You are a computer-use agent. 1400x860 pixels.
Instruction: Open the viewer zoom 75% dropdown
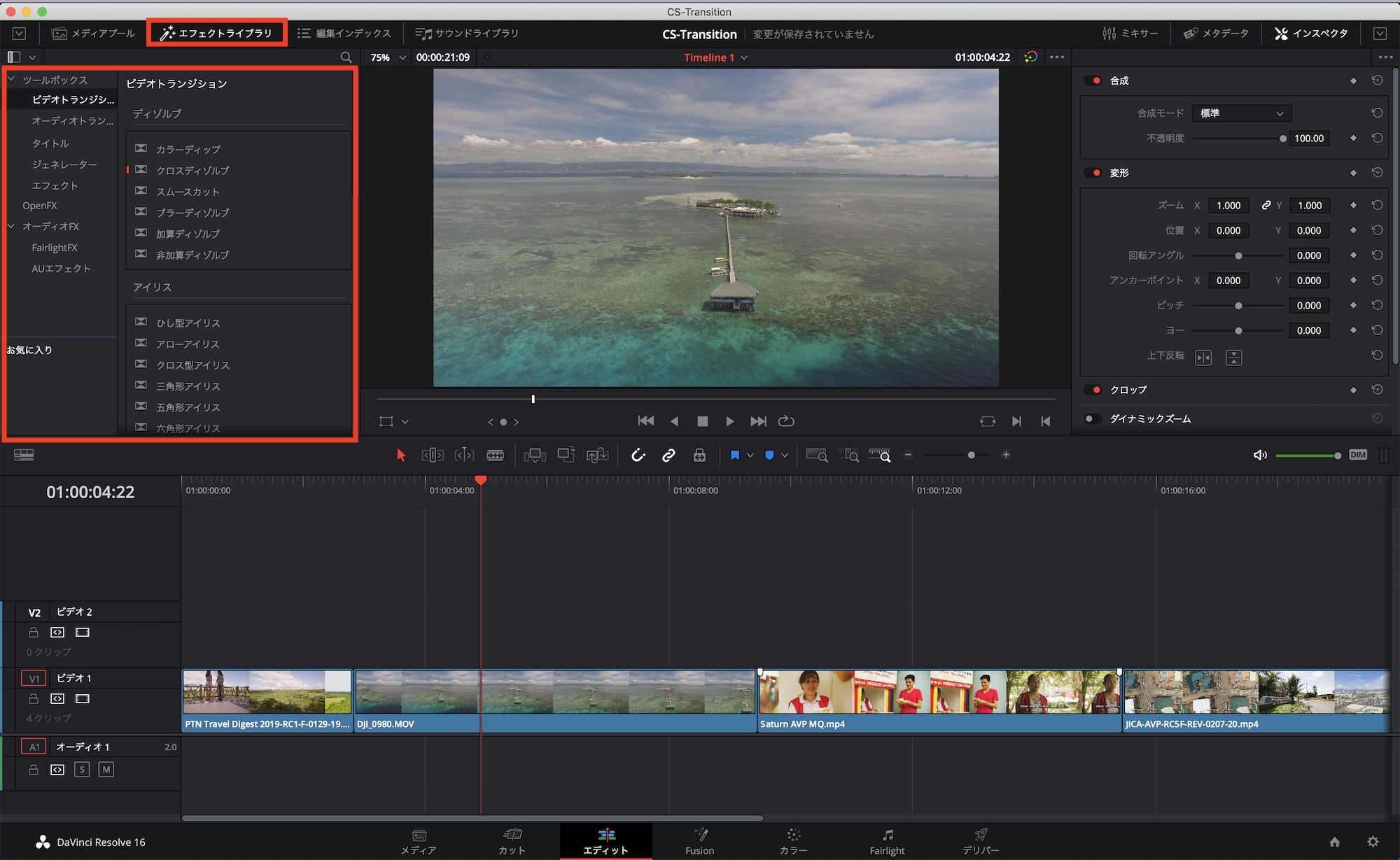(388, 57)
